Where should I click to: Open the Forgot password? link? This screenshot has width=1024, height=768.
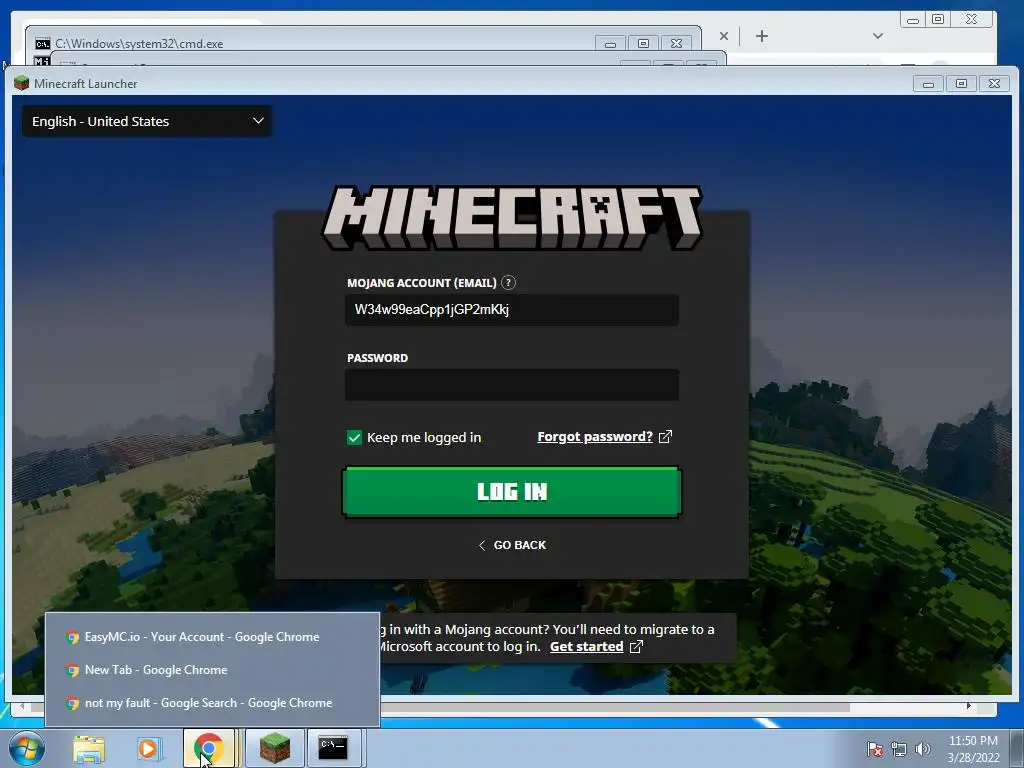(x=595, y=436)
